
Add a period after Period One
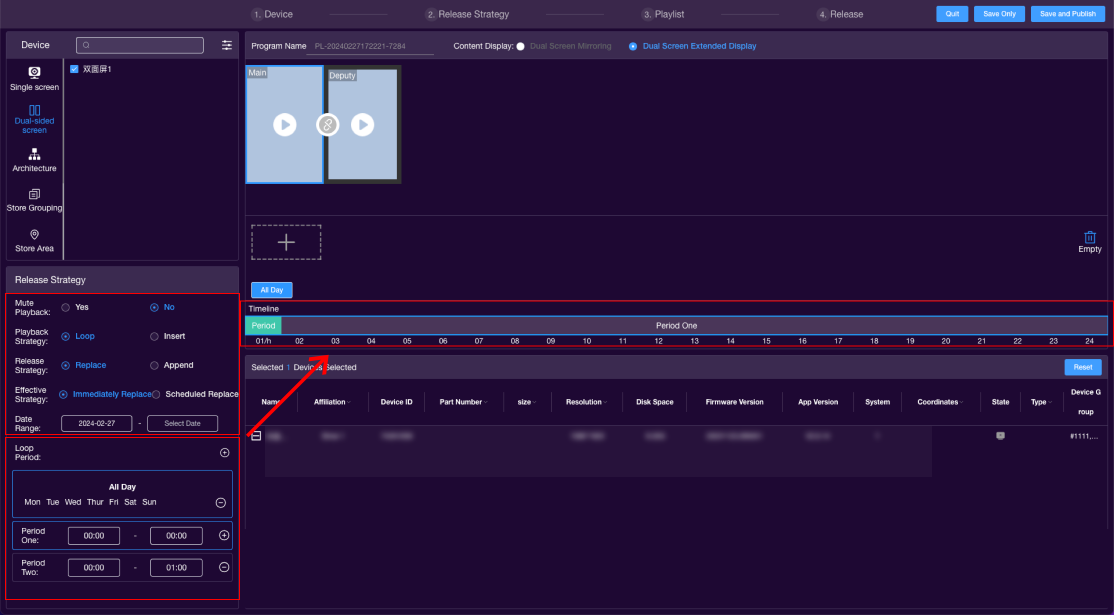pyautogui.click(x=224, y=535)
